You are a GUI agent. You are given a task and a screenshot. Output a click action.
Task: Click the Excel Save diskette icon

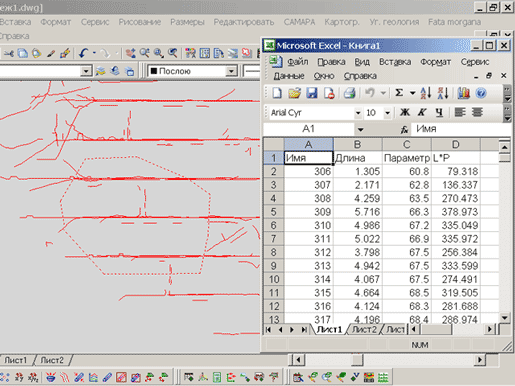(x=312, y=93)
